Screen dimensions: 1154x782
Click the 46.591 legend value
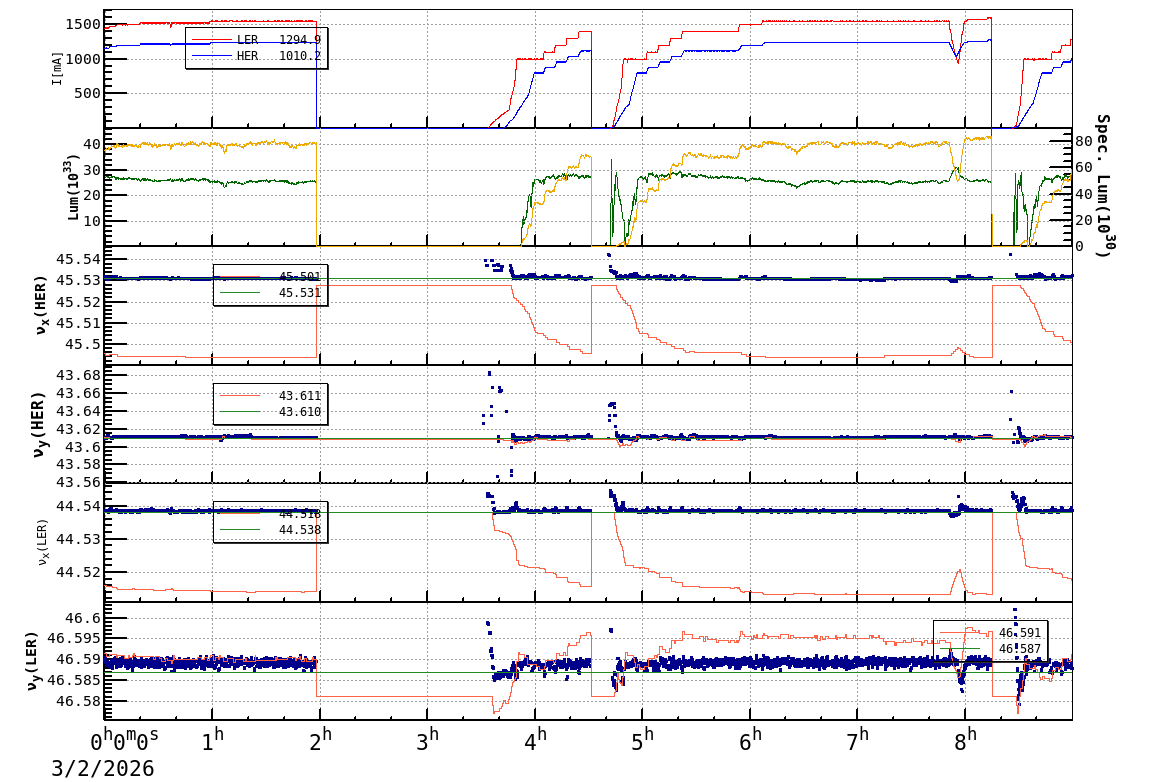pos(1020,633)
